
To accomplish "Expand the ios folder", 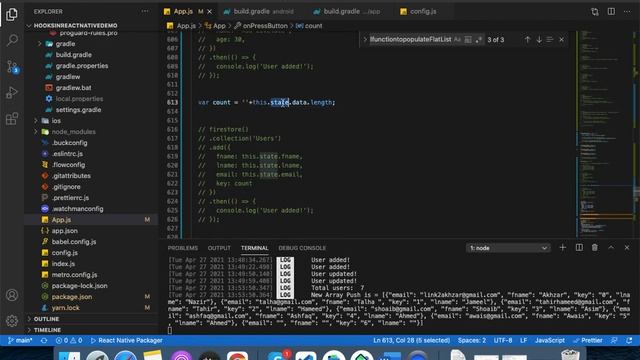I will (56, 121).
